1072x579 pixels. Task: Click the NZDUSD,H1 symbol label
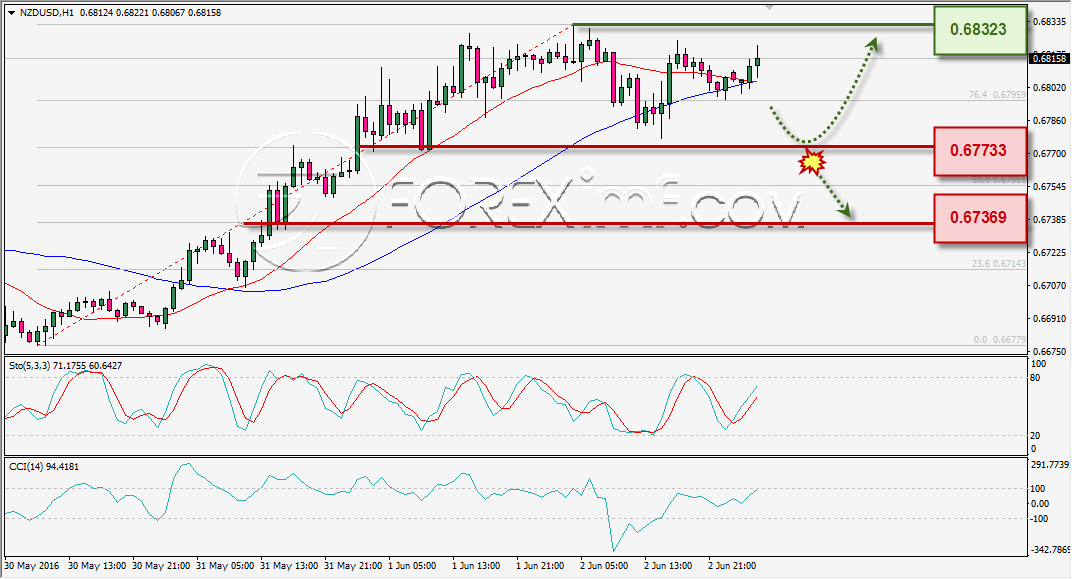click(x=47, y=12)
